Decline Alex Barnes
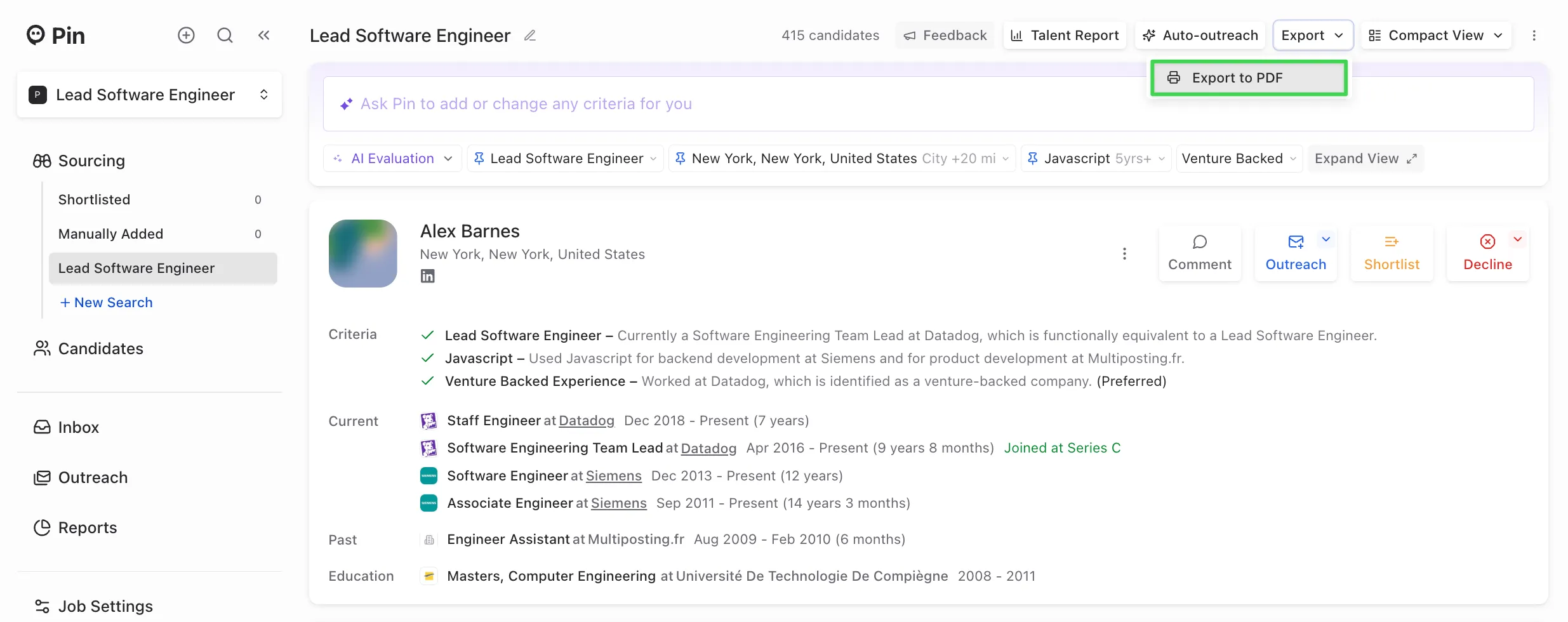This screenshot has width=1568, height=622. (1487, 253)
